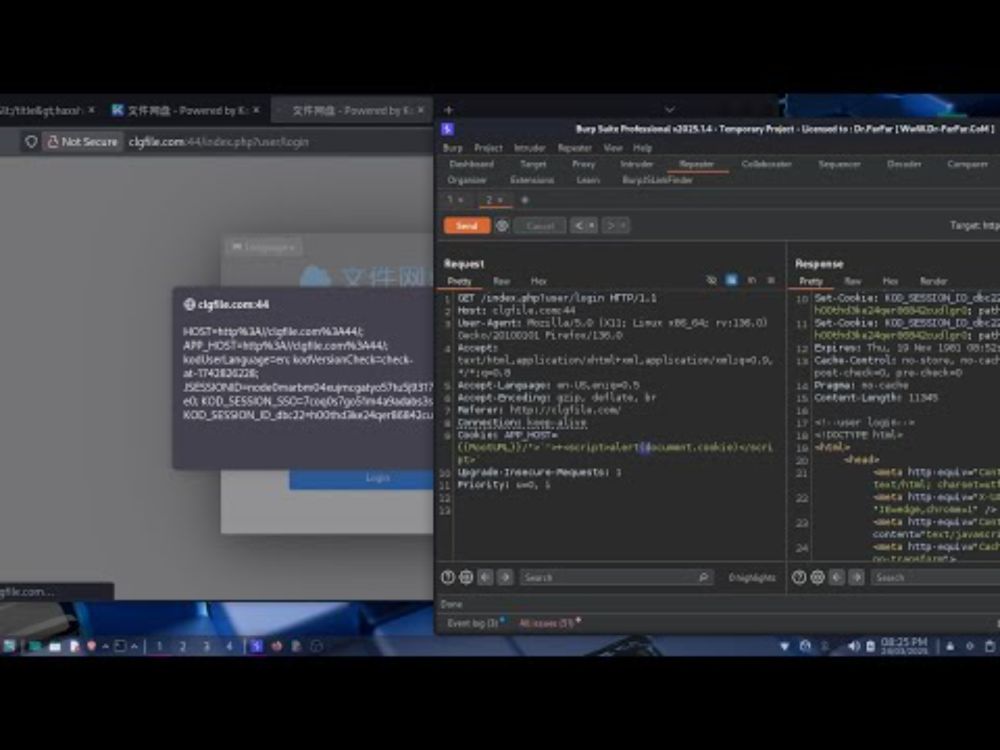Open new browser tab with plus icon
This screenshot has width=1000, height=750.
448,110
